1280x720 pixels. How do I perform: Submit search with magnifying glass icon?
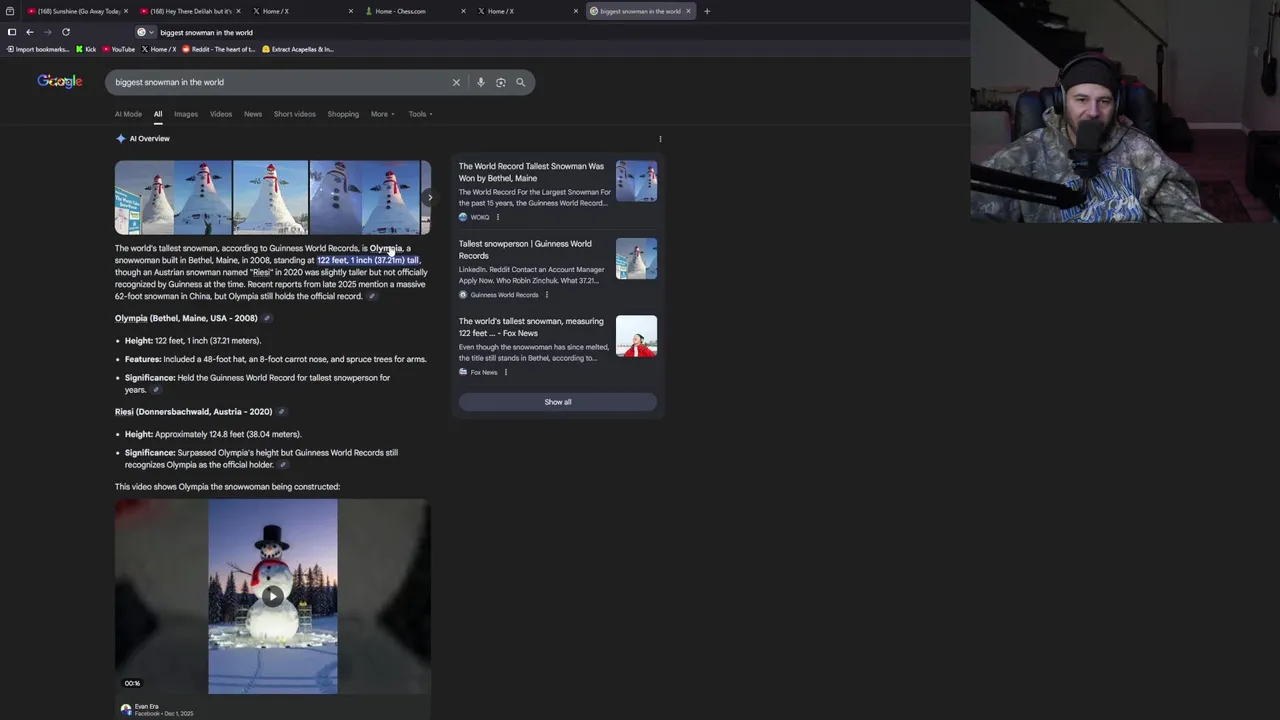click(x=520, y=82)
